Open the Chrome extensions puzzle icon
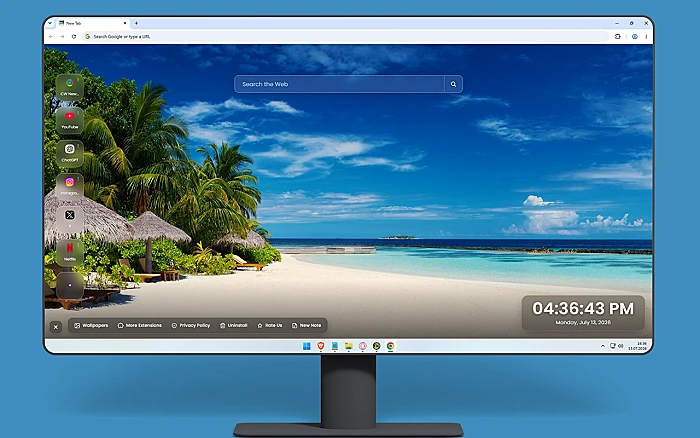The height and width of the screenshot is (438, 700). click(618, 37)
